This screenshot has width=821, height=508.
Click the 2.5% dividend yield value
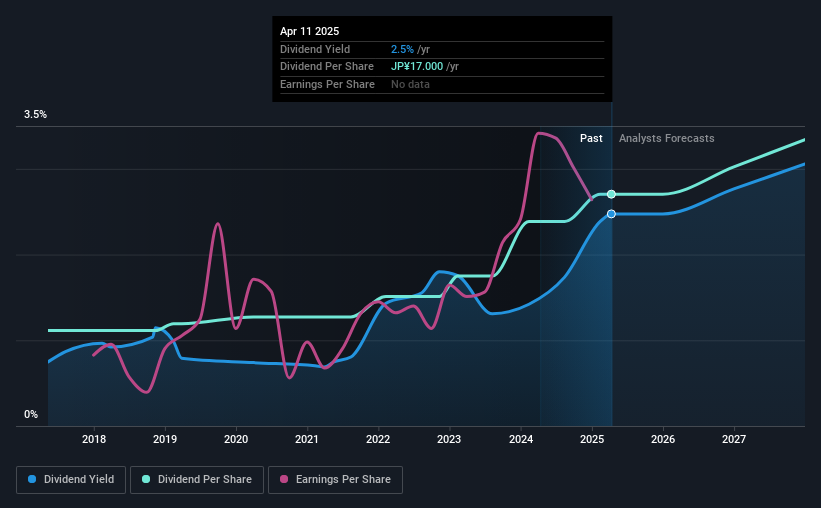(x=402, y=49)
